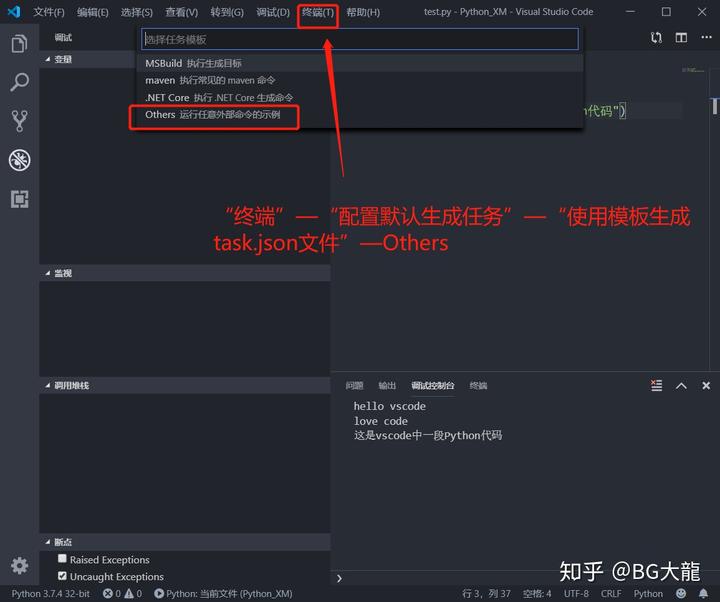This screenshot has height=602, width=720.
Task: Select the Others task template
Action: pos(360,114)
